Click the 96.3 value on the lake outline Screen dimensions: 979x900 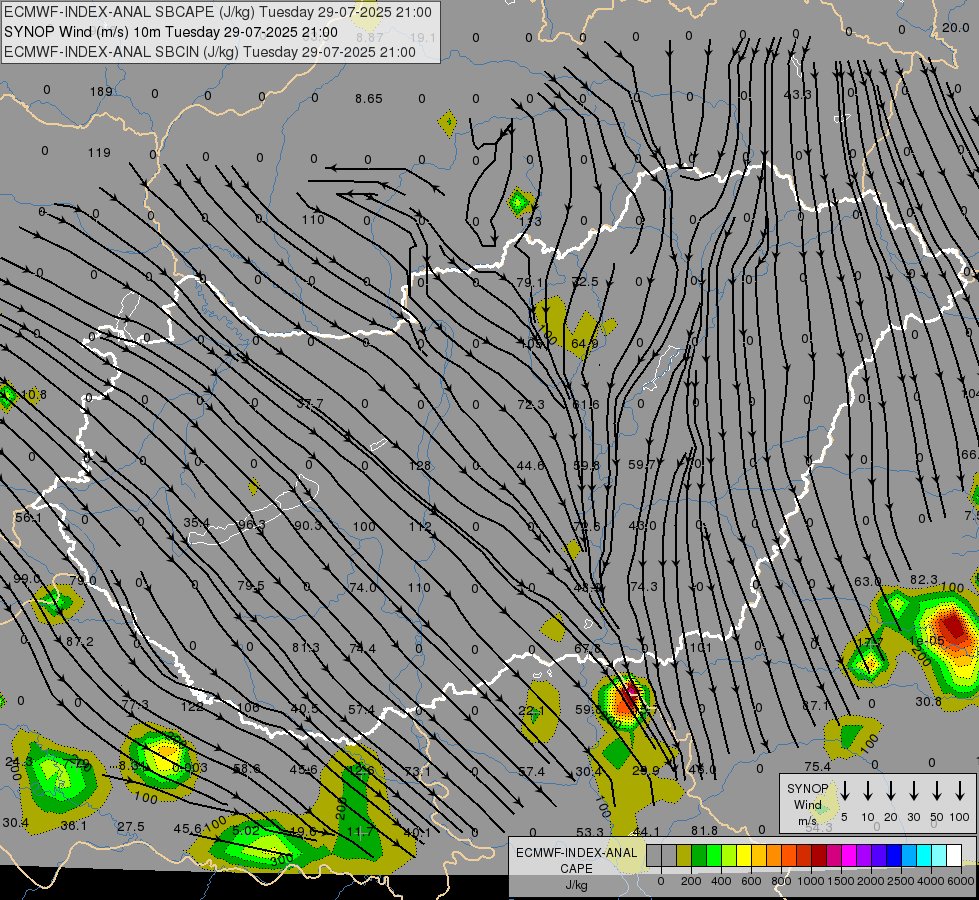click(x=252, y=525)
